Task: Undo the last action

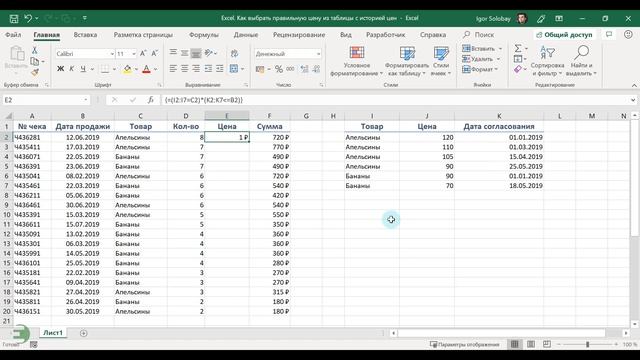Action: click(28, 18)
